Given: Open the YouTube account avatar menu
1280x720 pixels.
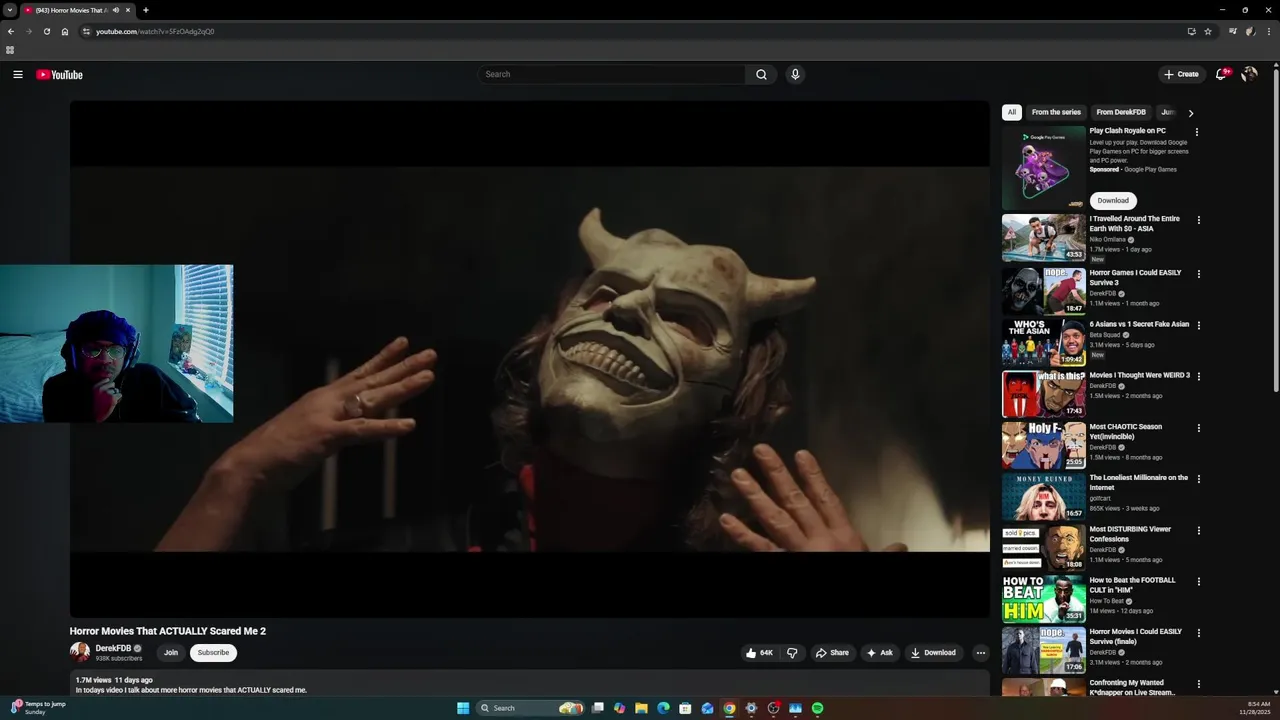Looking at the screenshot, I should point(1249,74).
